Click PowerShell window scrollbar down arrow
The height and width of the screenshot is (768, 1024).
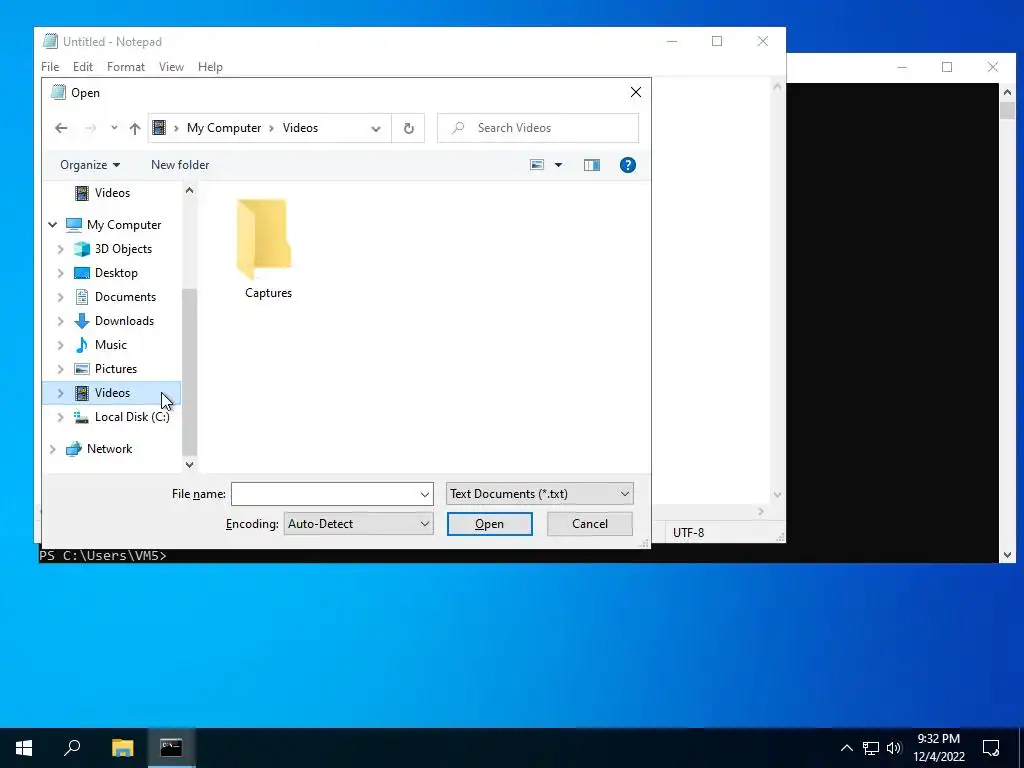1007,555
